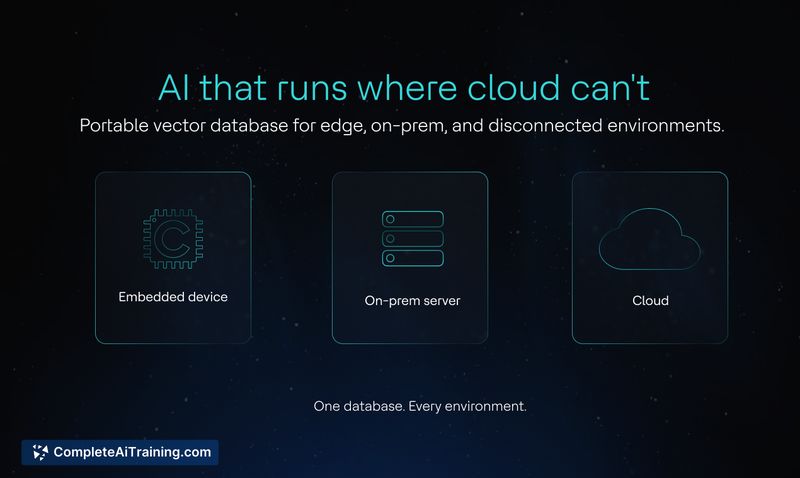Image resolution: width=800 pixels, height=478 pixels.
Task: Select the 'On-prem server' label
Action: 412,301
